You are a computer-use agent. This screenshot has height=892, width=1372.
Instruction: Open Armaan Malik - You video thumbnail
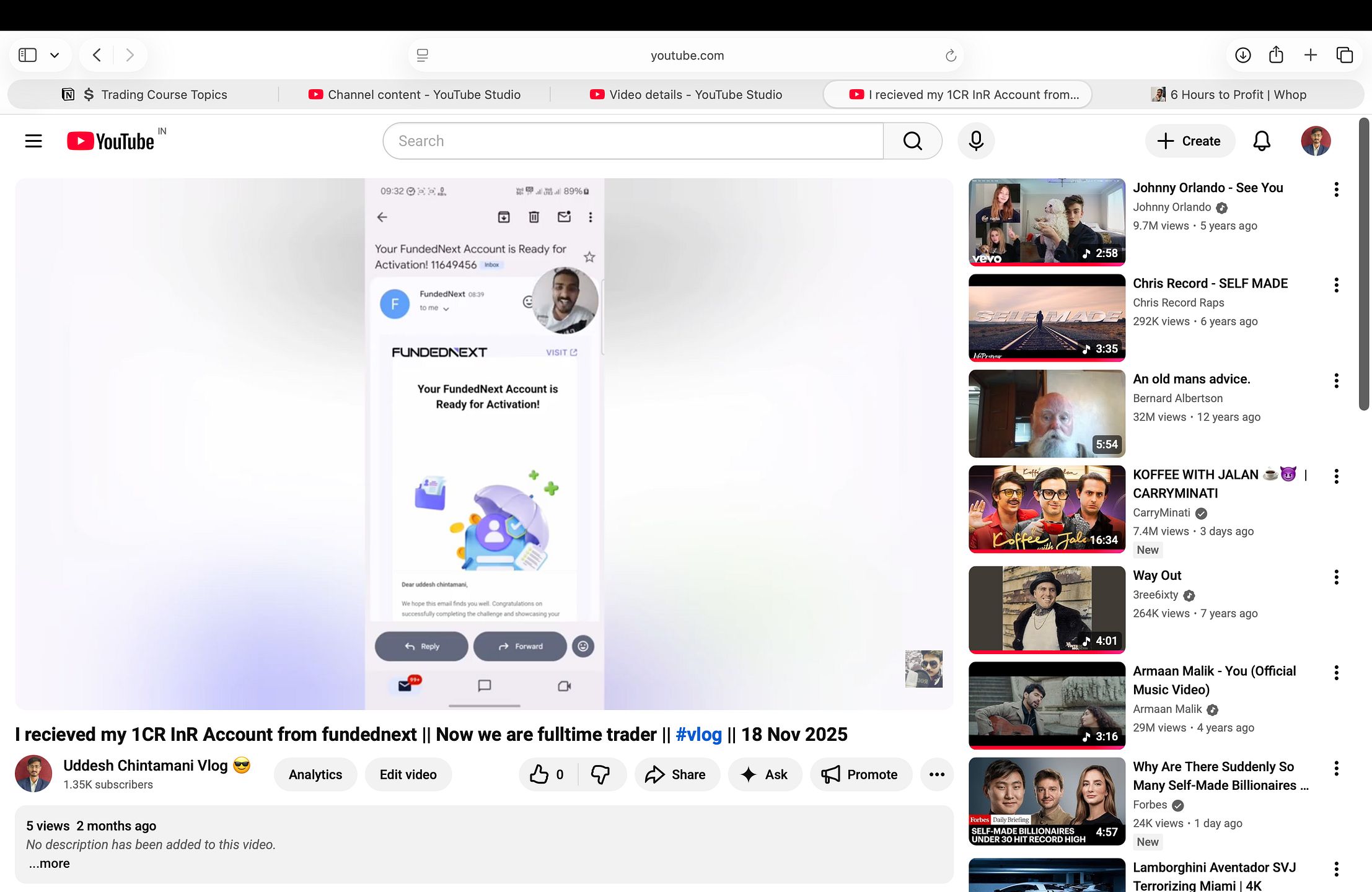click(x=1047, y=705)
